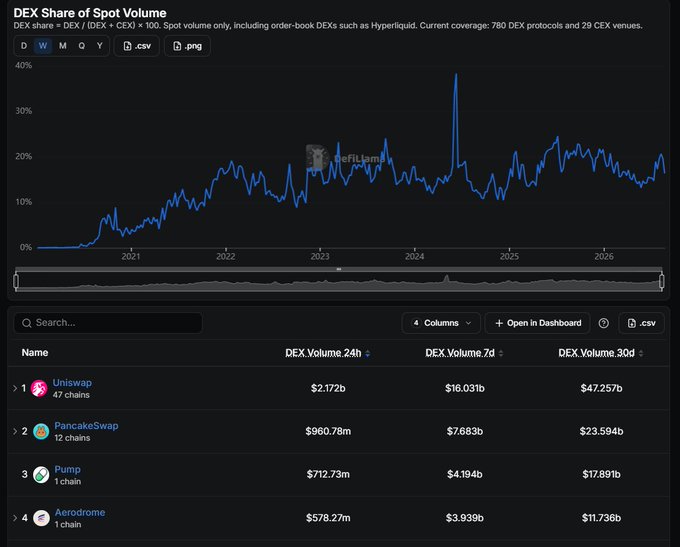Download chart image as .png
680x547 pixels.
(x=187, y=46)
